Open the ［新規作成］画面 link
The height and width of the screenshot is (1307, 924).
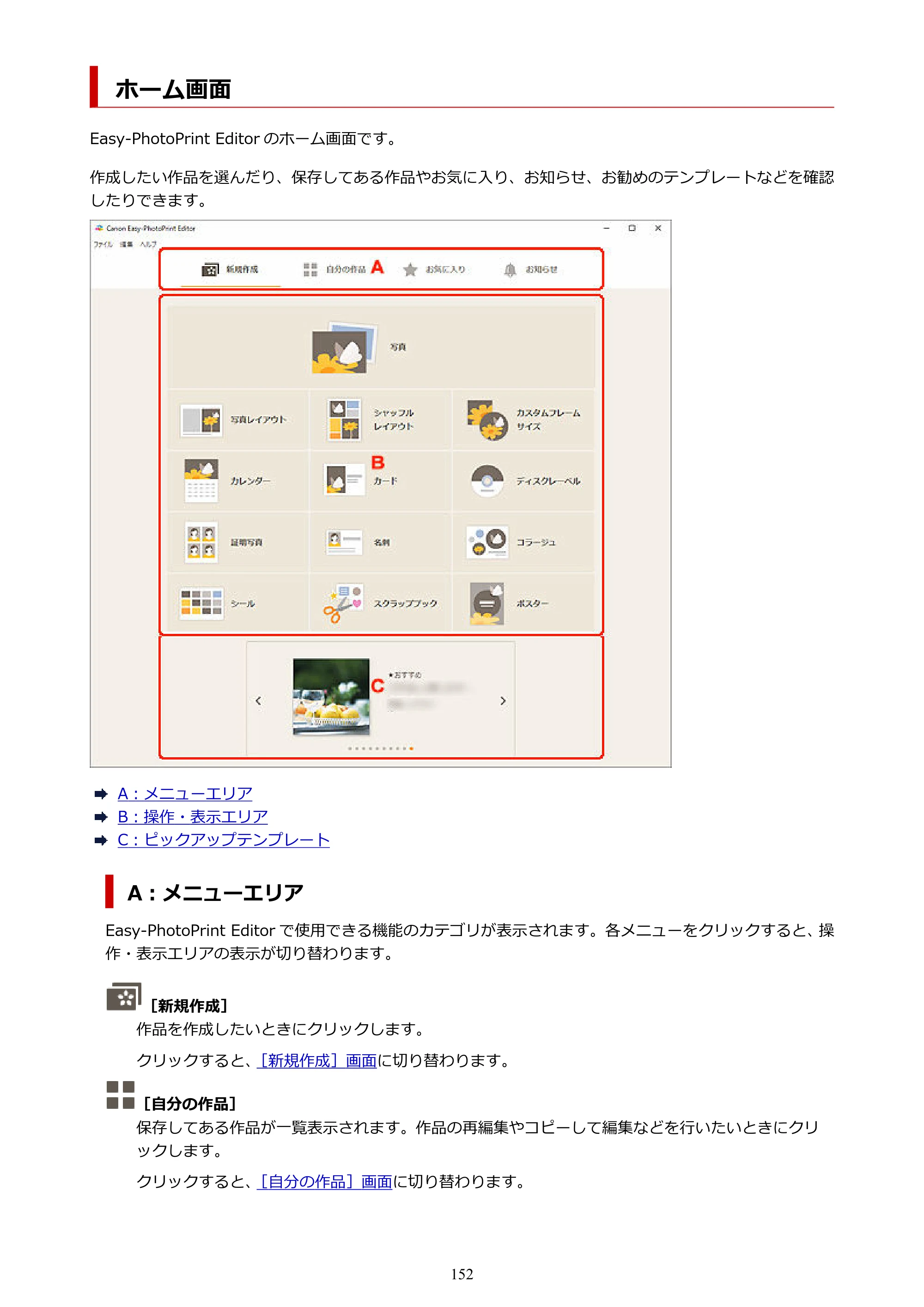[316, 1060]
